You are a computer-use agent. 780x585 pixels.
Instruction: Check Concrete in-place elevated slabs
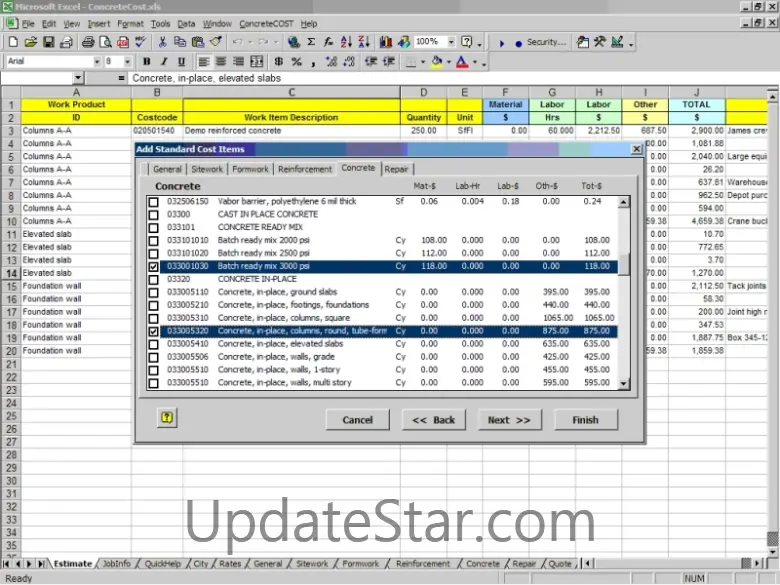[x=154, y=344]
